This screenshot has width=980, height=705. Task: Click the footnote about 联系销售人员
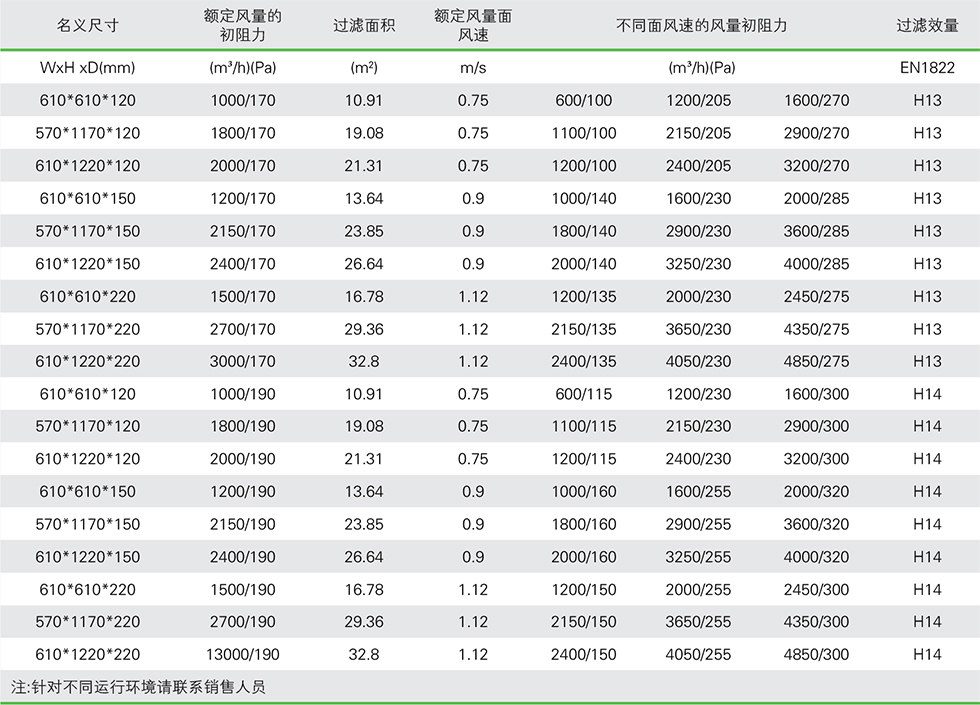pos(138,688)
